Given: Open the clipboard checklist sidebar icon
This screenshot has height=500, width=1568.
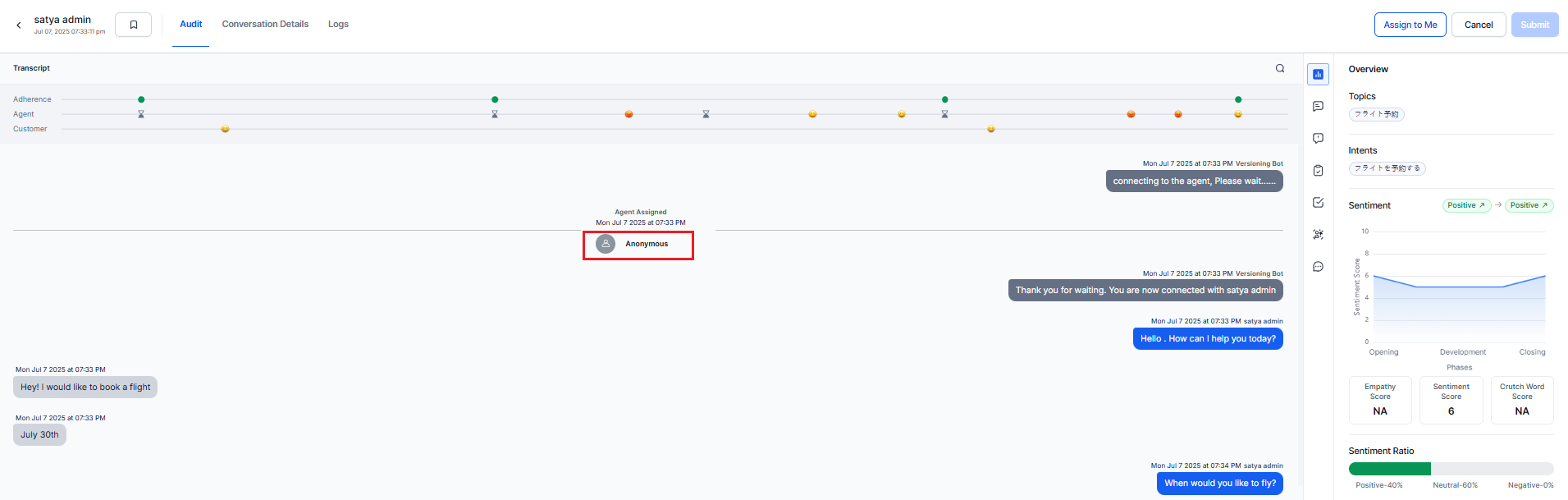Looking at the screenshot, I should point(1318,171).
